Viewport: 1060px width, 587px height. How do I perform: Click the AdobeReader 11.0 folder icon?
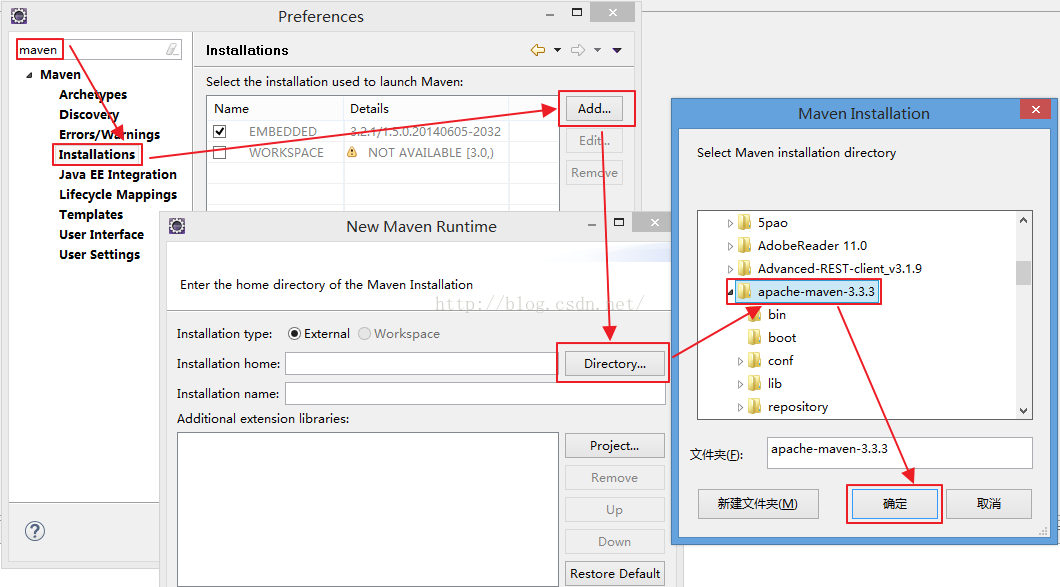pos(745,245)
